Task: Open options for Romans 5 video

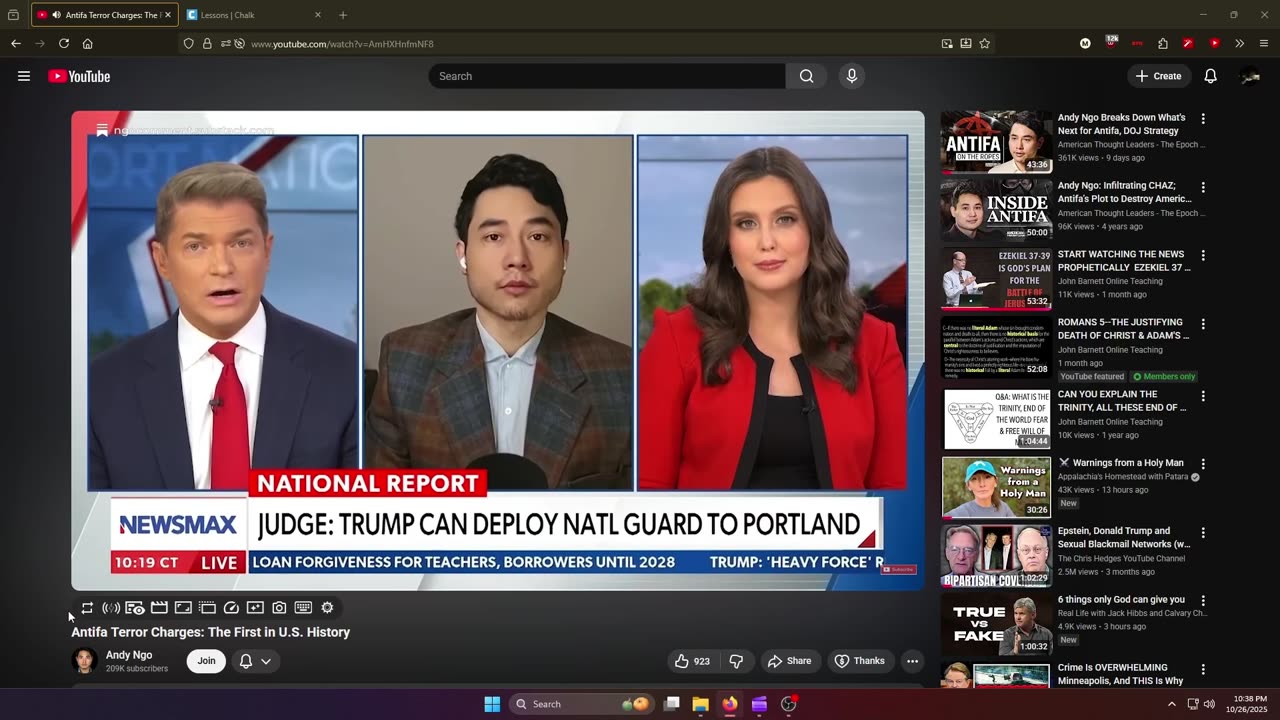Action: coord(1203,324)
